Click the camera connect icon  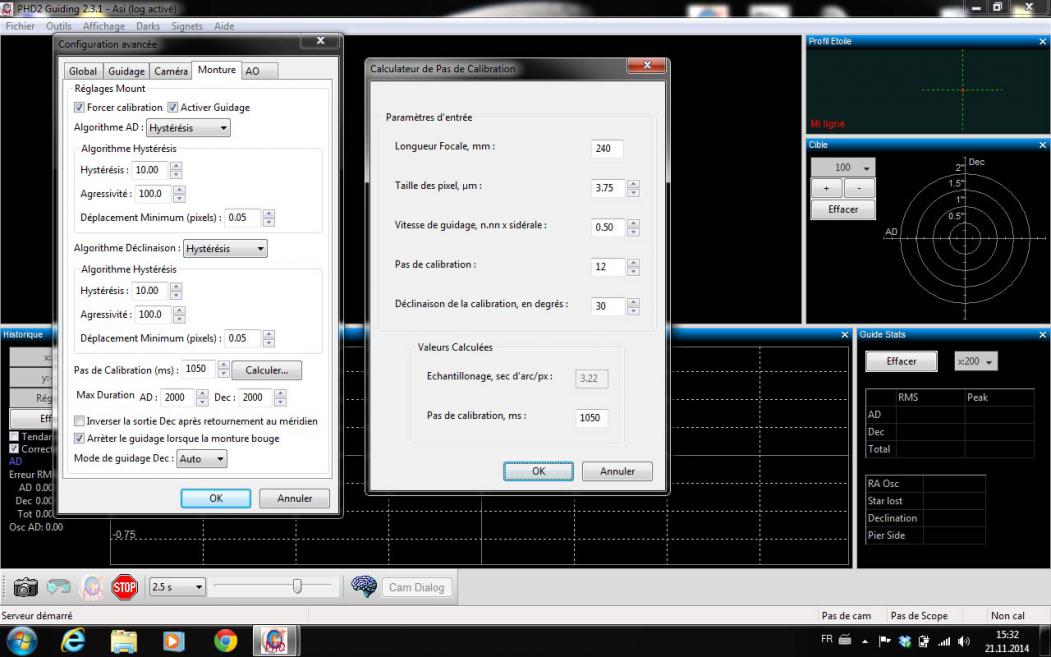[x=25, y=587]
